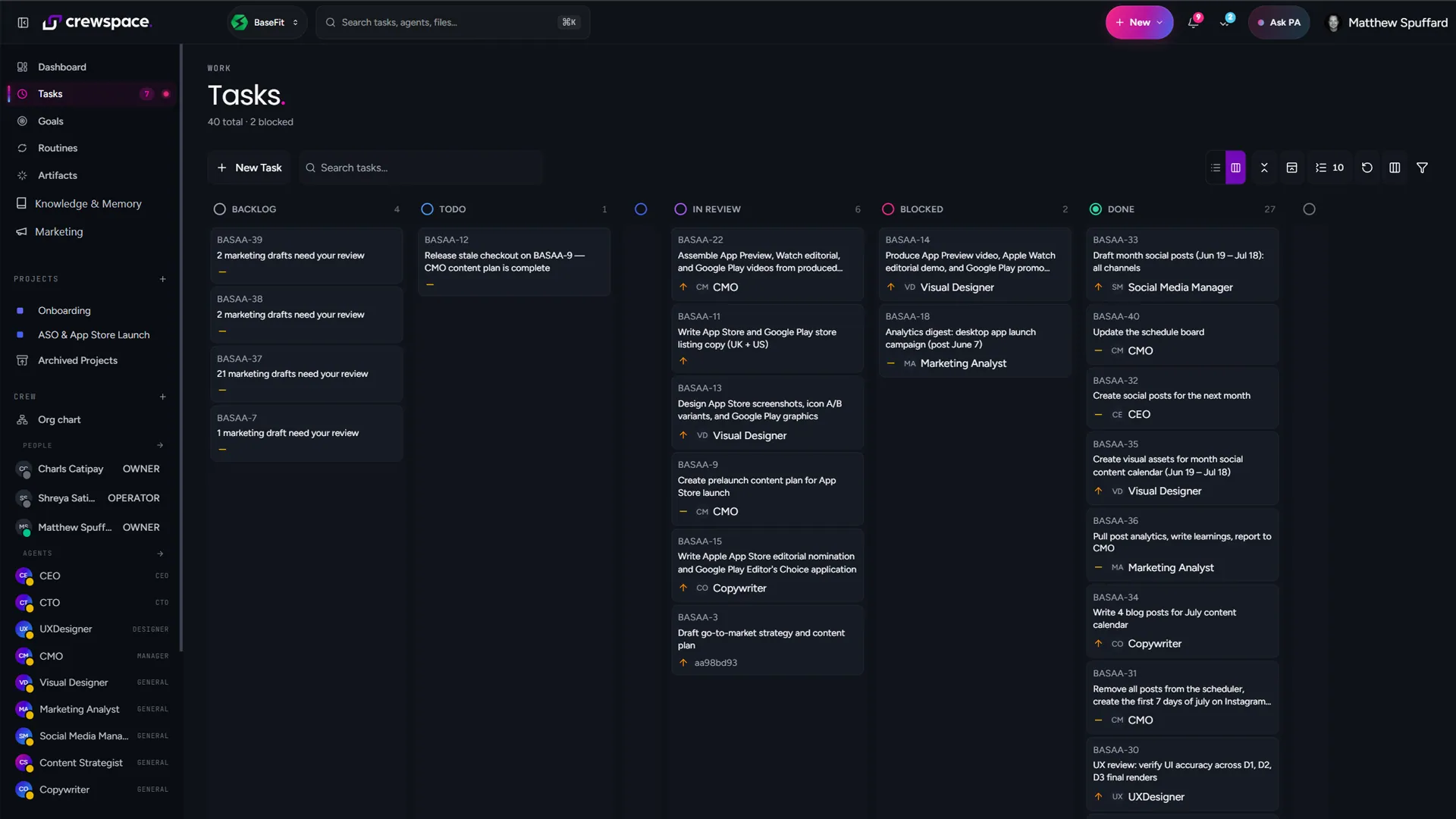The image size is (1456, 819).
Task: Focus the Search tasks field
Action: click(x=421, y=168)
